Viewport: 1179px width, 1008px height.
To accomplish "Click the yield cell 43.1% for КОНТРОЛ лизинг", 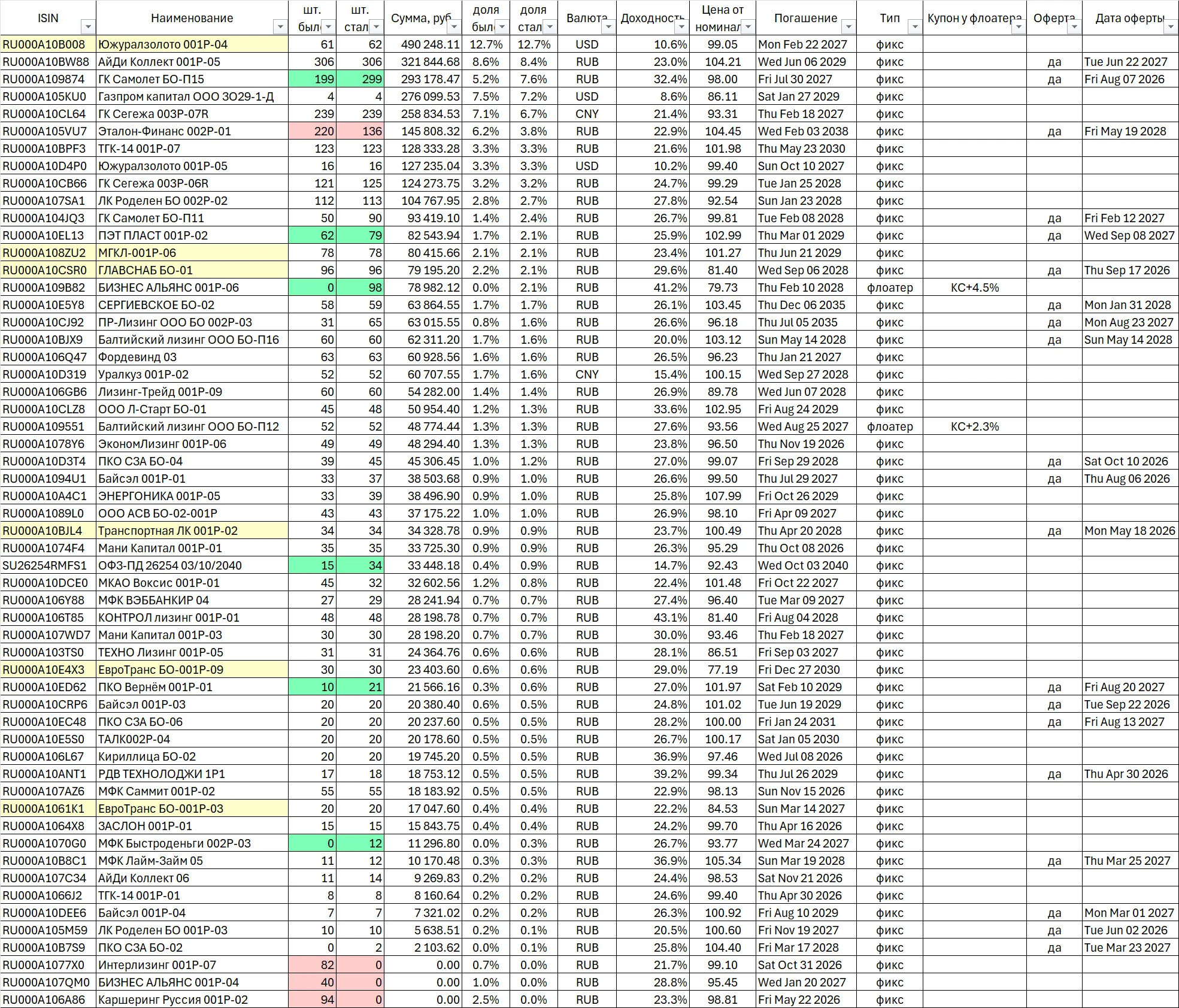I will [653, 617].
